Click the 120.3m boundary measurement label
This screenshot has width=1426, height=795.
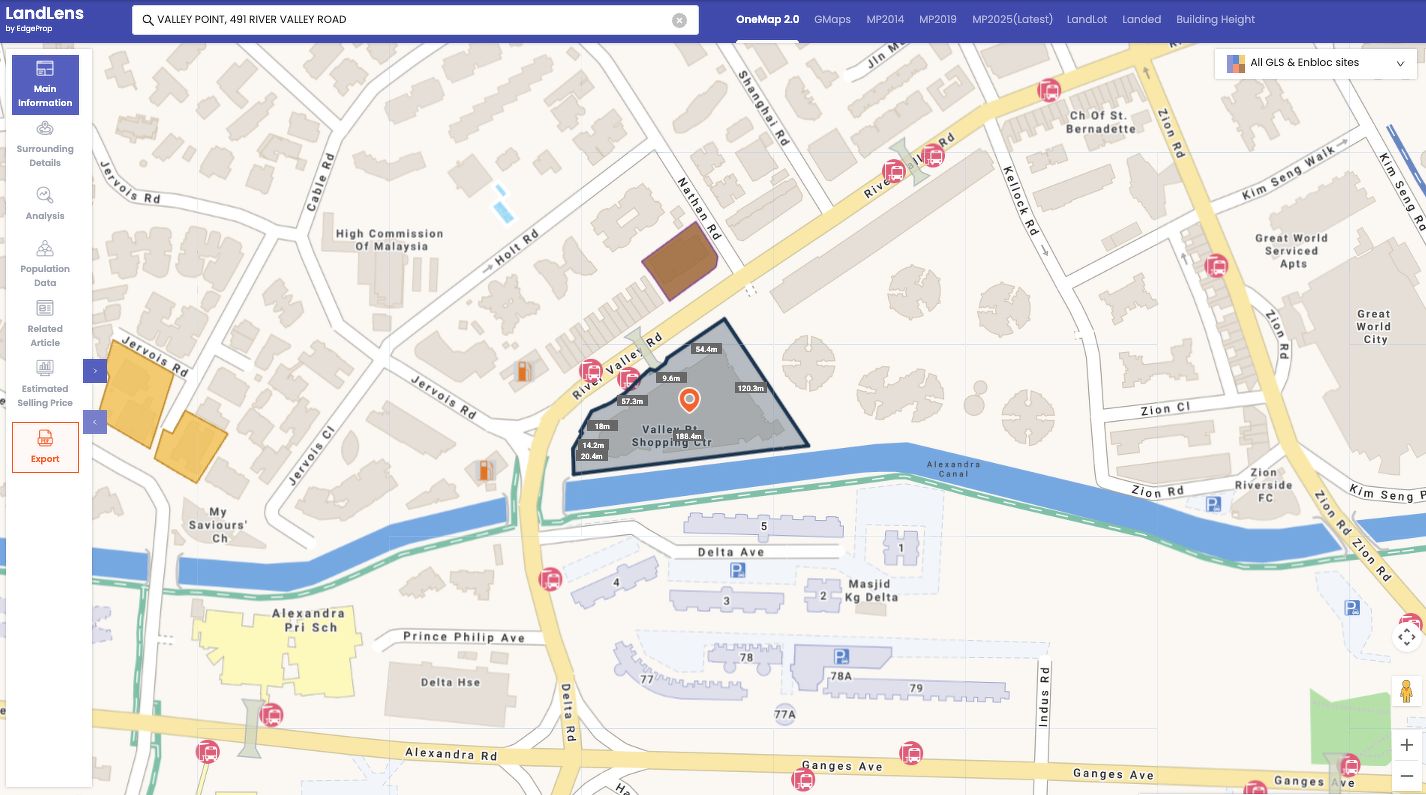751,388
